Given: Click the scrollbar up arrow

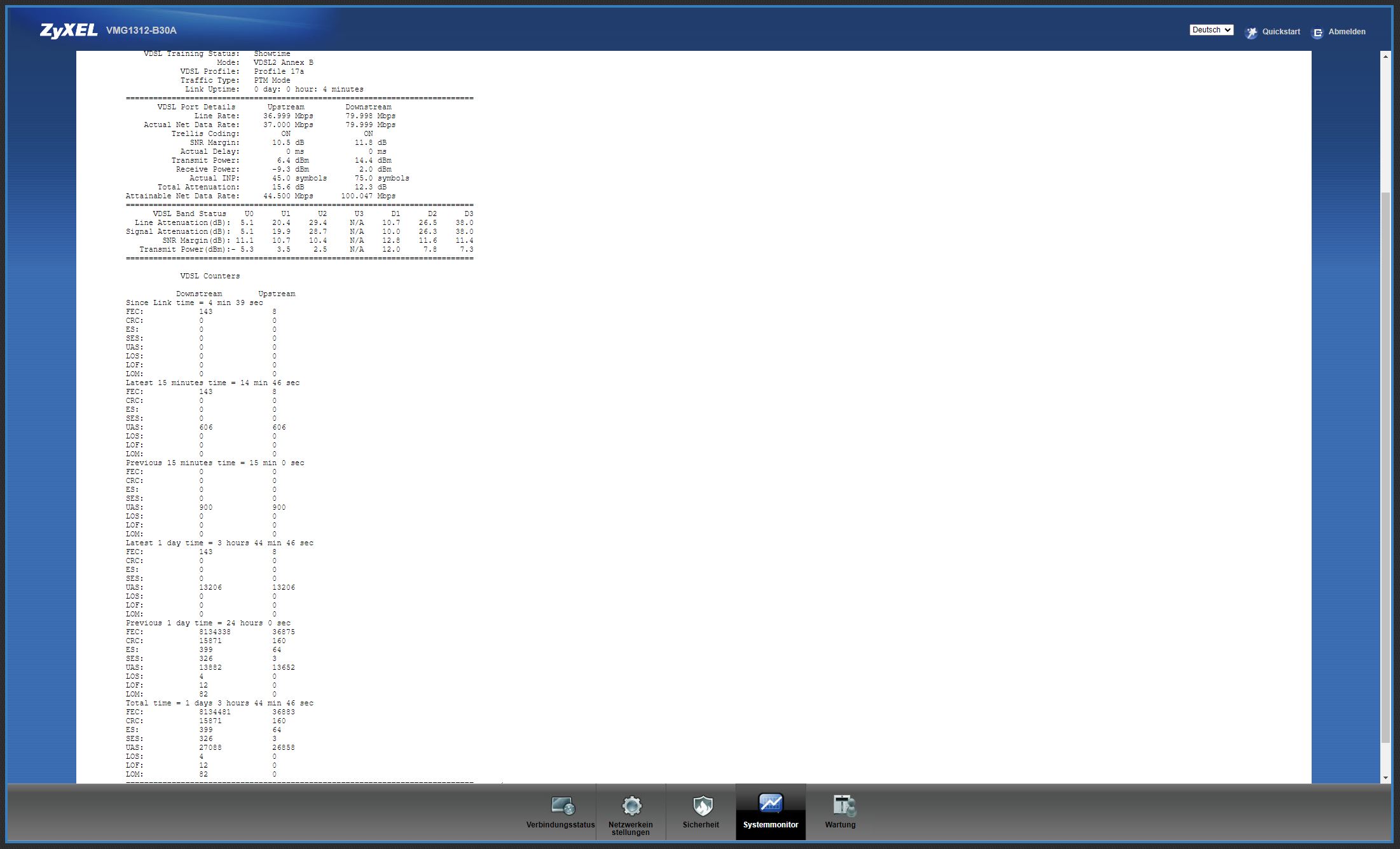Looking at the screenshot, I should (1385, 57).
